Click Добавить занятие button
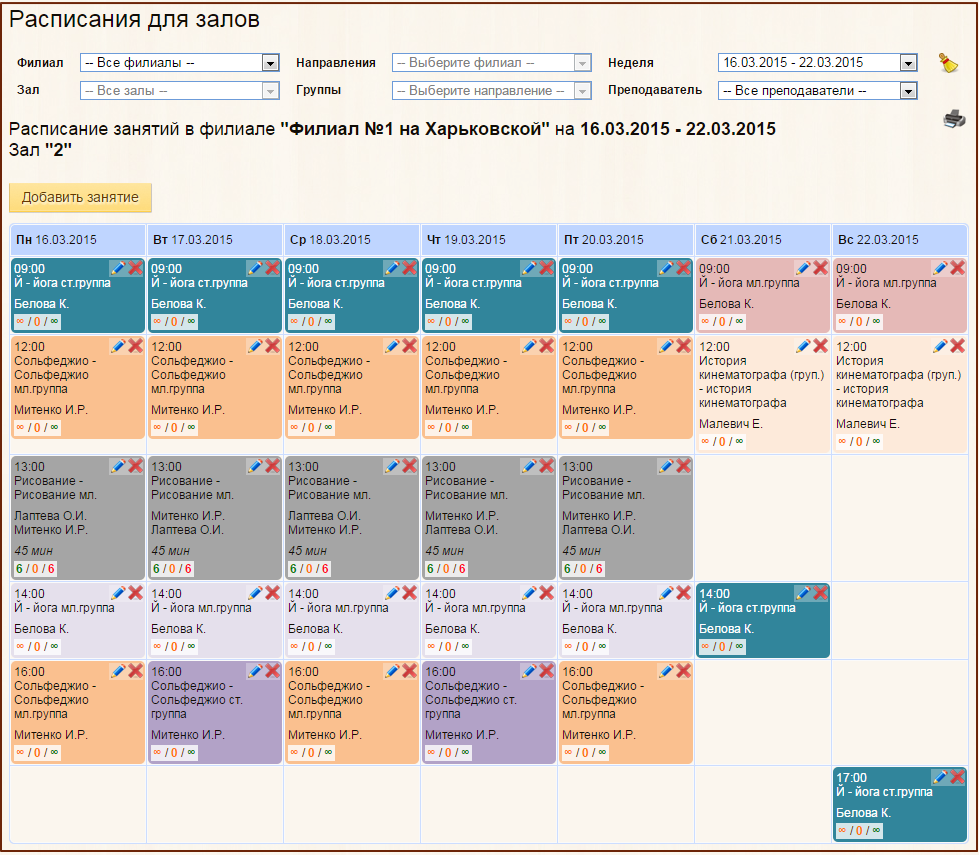Image resolution: width=979 pixels, height=855 pixels. point(80,197)
